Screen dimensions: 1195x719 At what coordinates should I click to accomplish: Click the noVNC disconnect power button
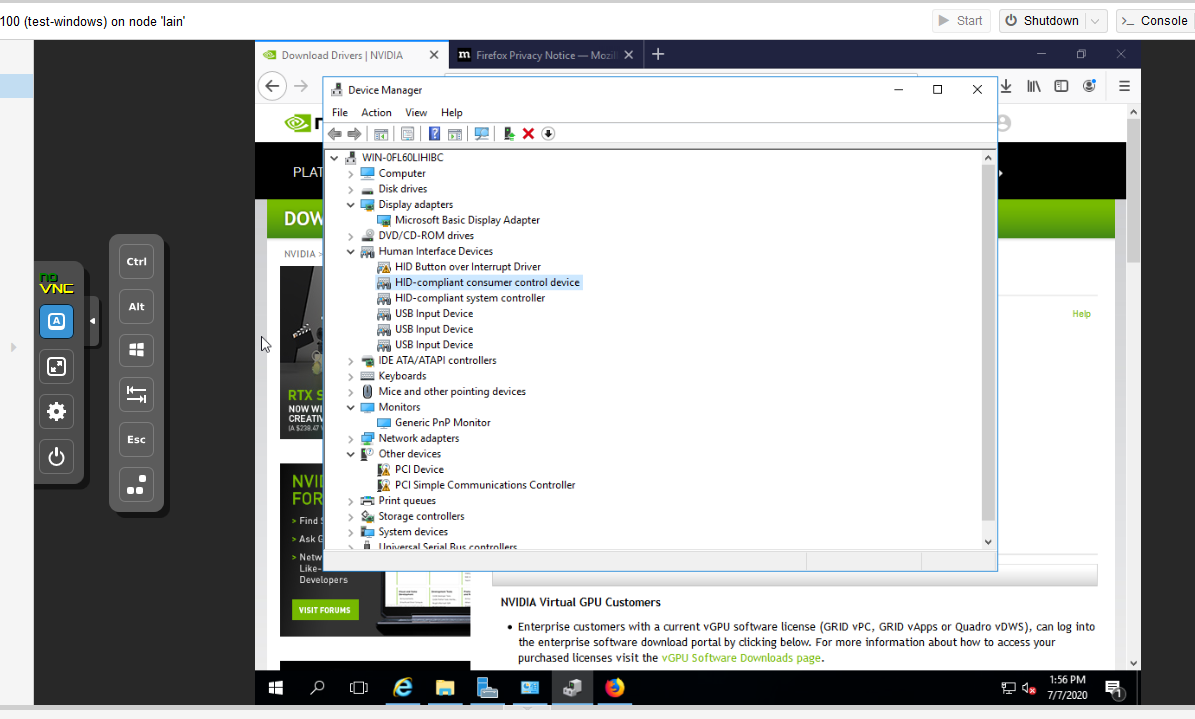click(x=56, y=457)
